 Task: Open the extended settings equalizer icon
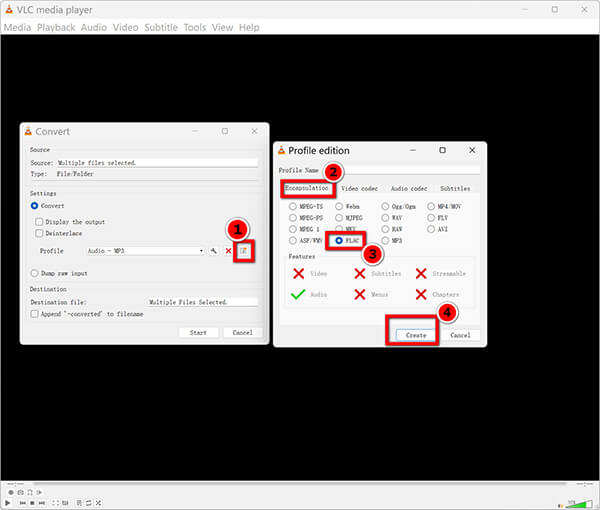(65, 503)
